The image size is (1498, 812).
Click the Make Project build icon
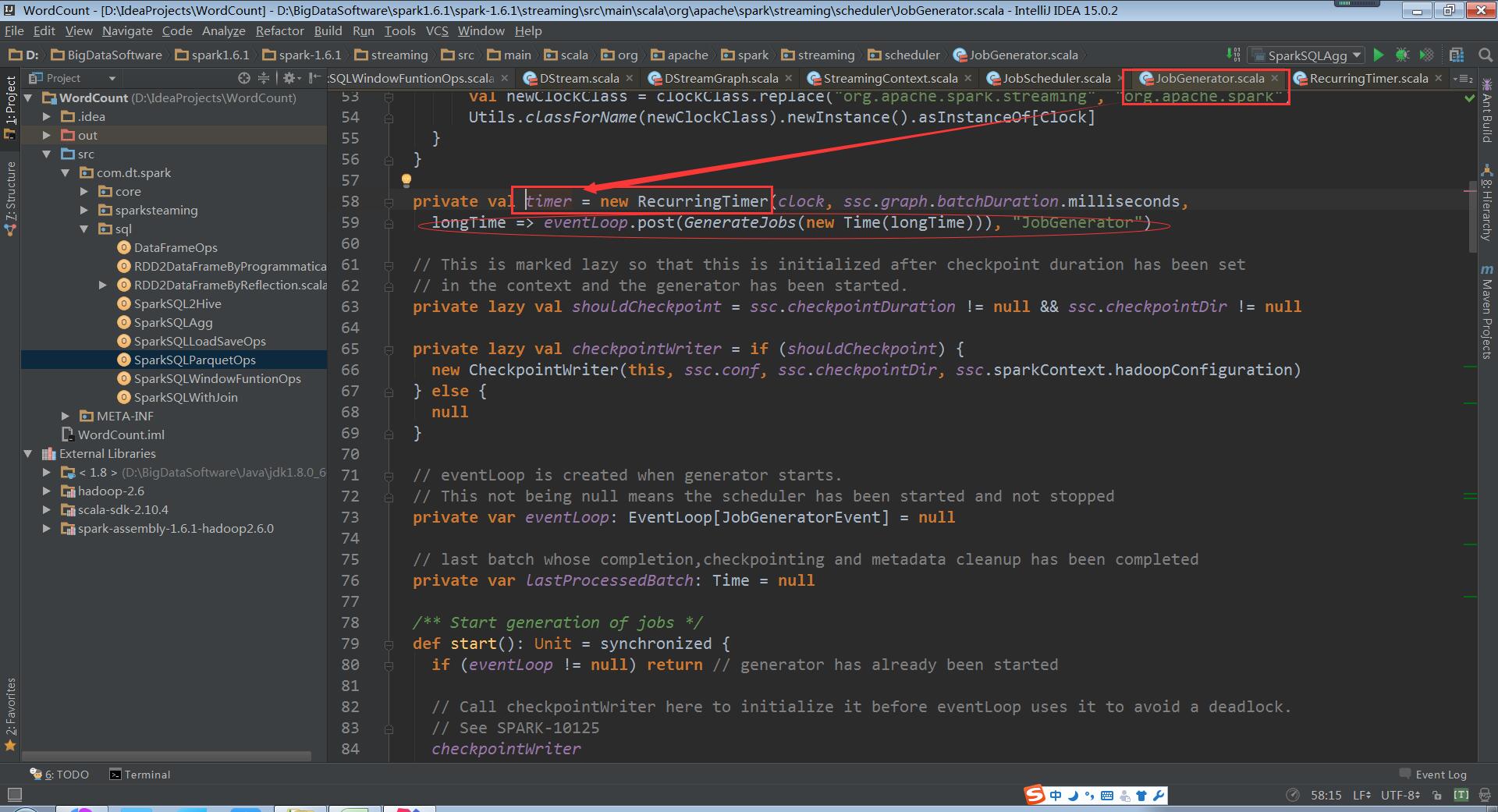(x=1233, y=55)
